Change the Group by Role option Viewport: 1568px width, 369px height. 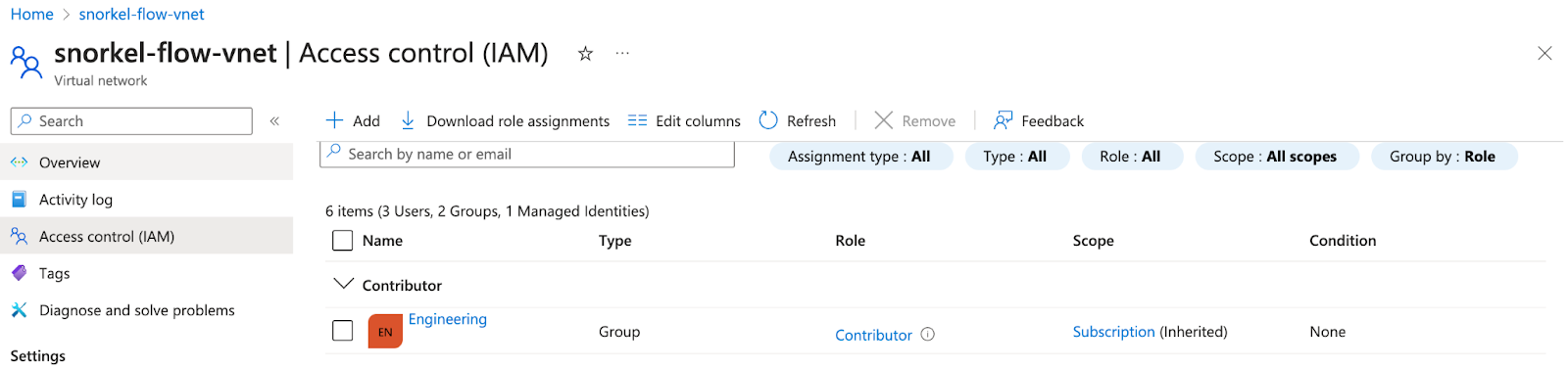(1444, 157)
